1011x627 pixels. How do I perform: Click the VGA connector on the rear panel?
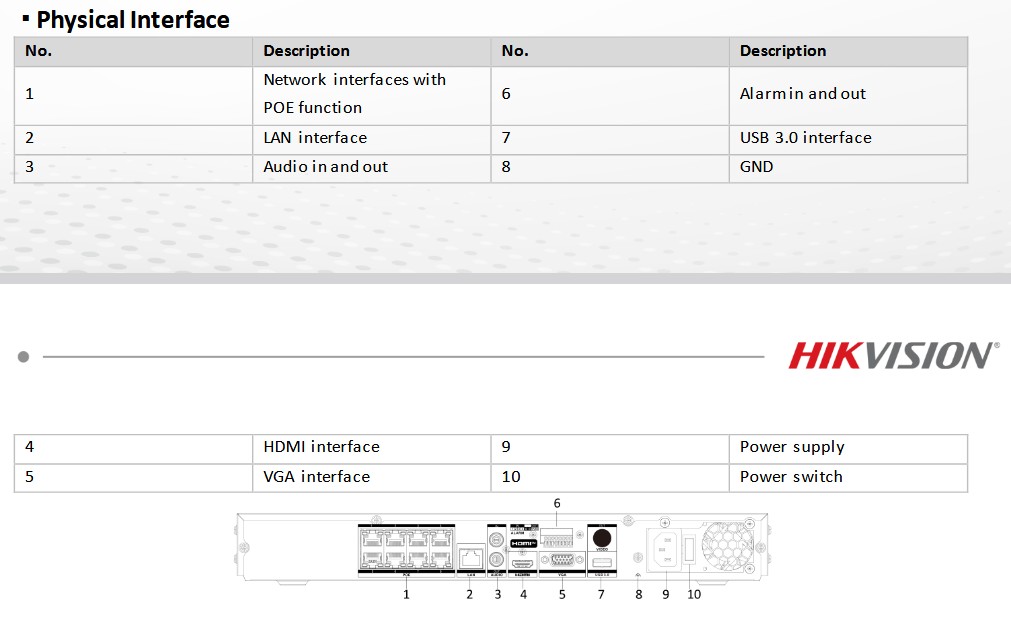pyautogui.click(x=561, y=561)
